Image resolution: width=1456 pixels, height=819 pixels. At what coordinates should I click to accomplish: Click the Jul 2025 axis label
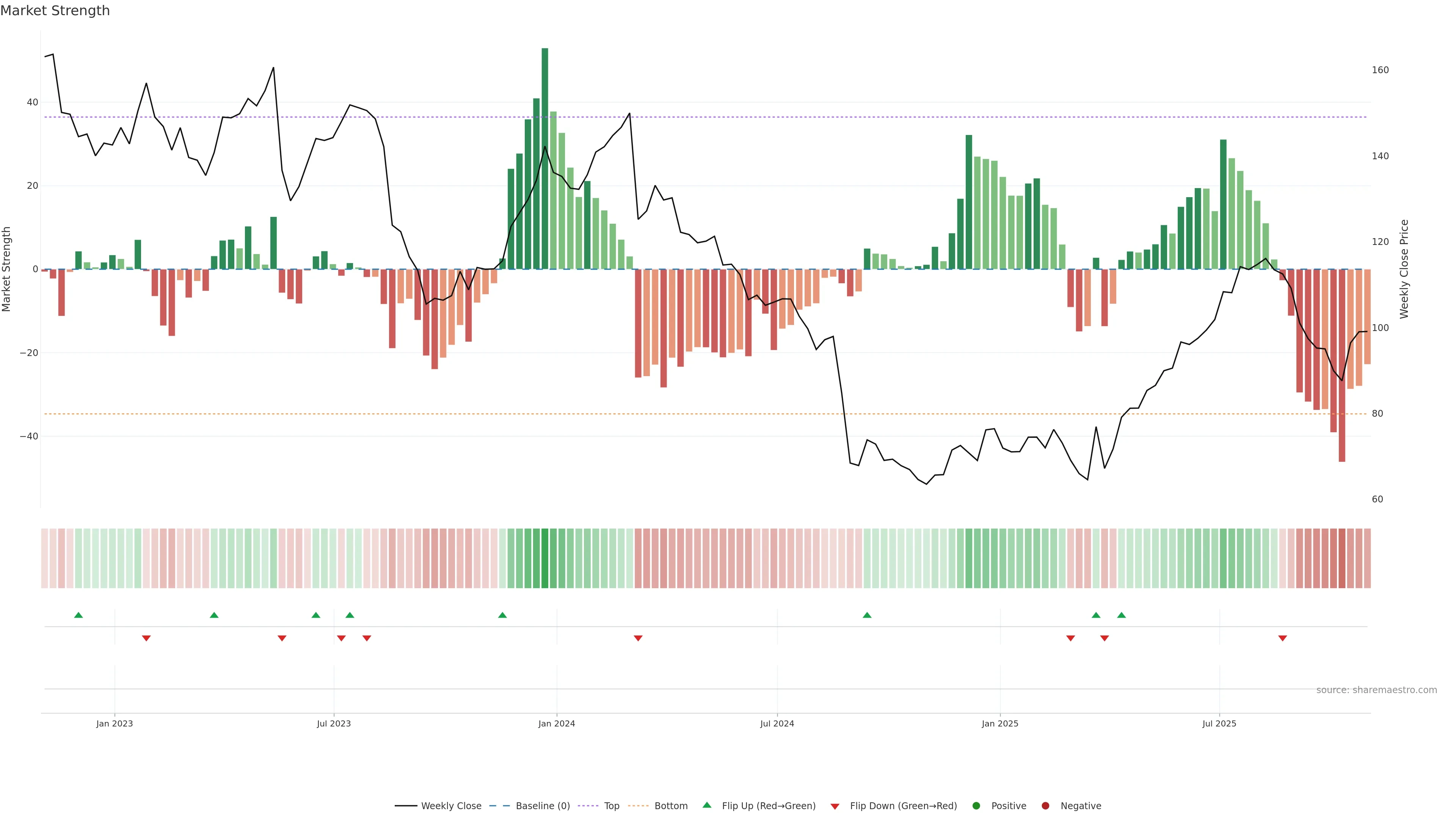point(1219,723)
